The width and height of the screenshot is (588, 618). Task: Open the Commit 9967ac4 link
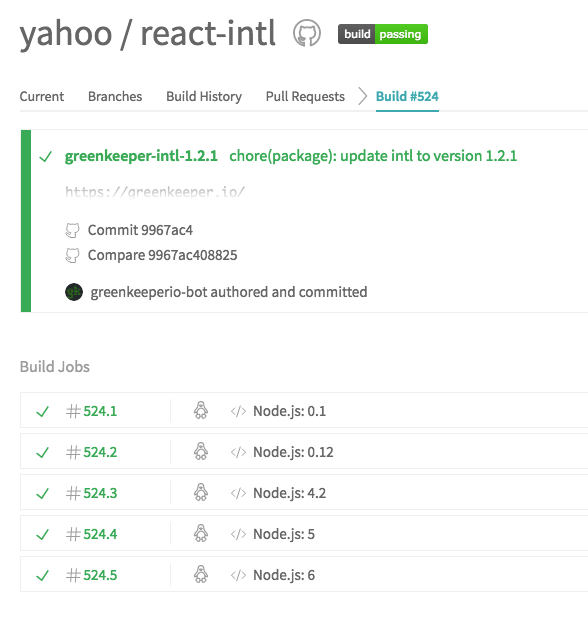pyautogui.click(x=140, y=230)
